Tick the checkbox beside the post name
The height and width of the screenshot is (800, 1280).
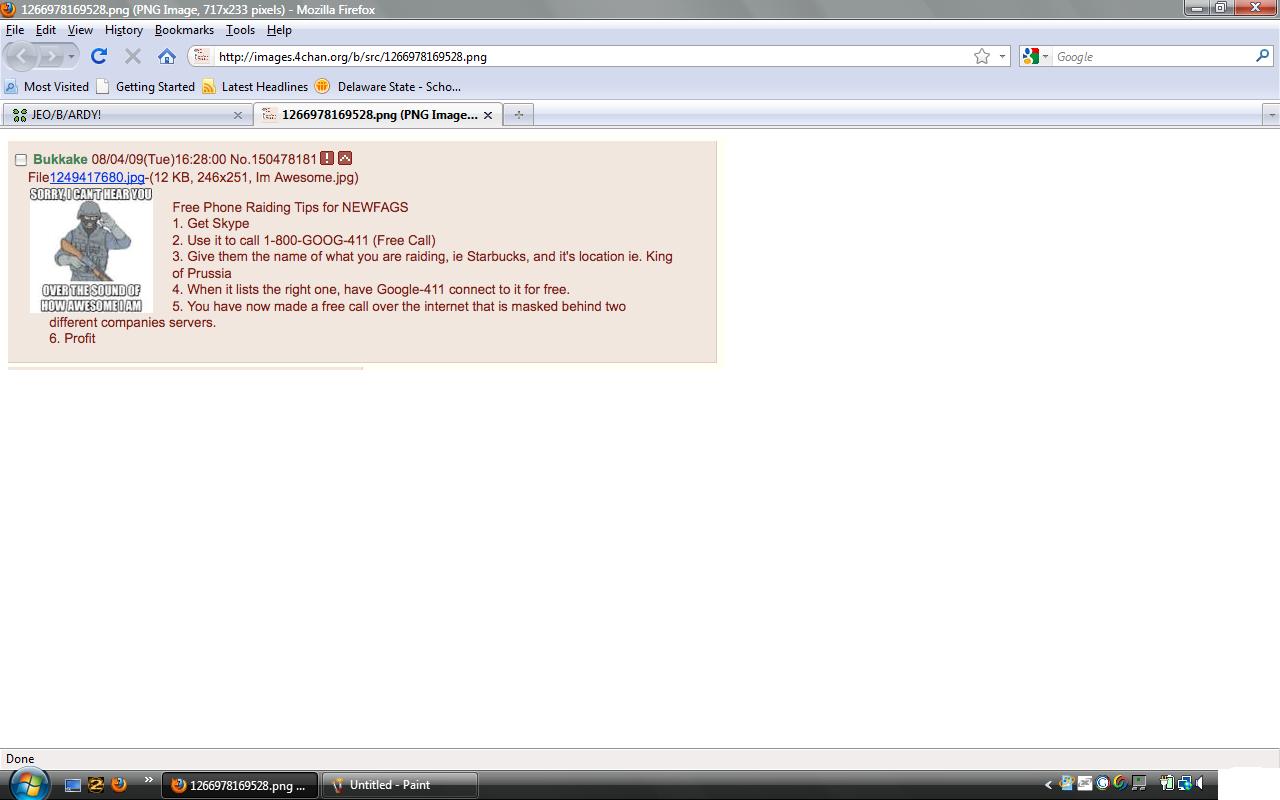(x=21, y=160)
